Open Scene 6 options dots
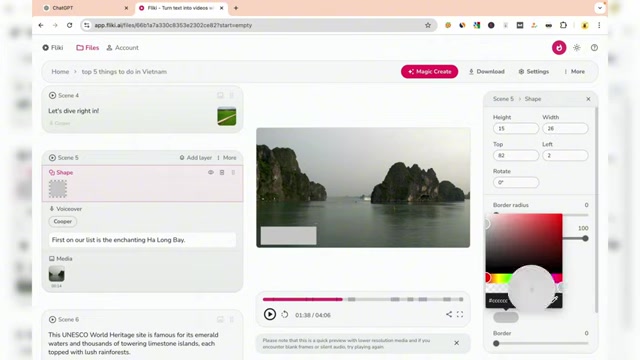This screenshot has height=360, width=640. (231, 320)
